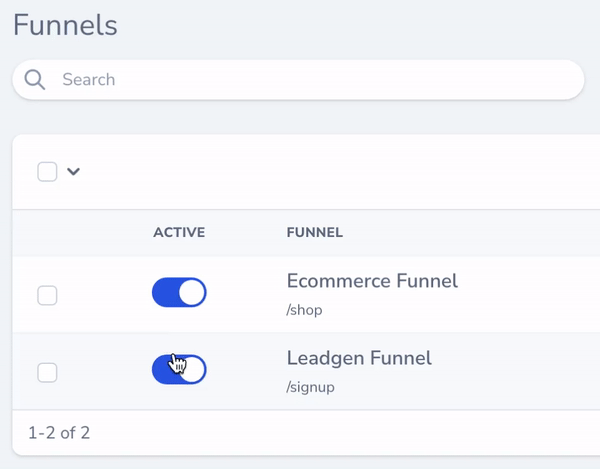The image size is (600, 469).
Task: Click the white knob on Leadgen toggle
Action: pyautogui.click(x=192, y=370)
